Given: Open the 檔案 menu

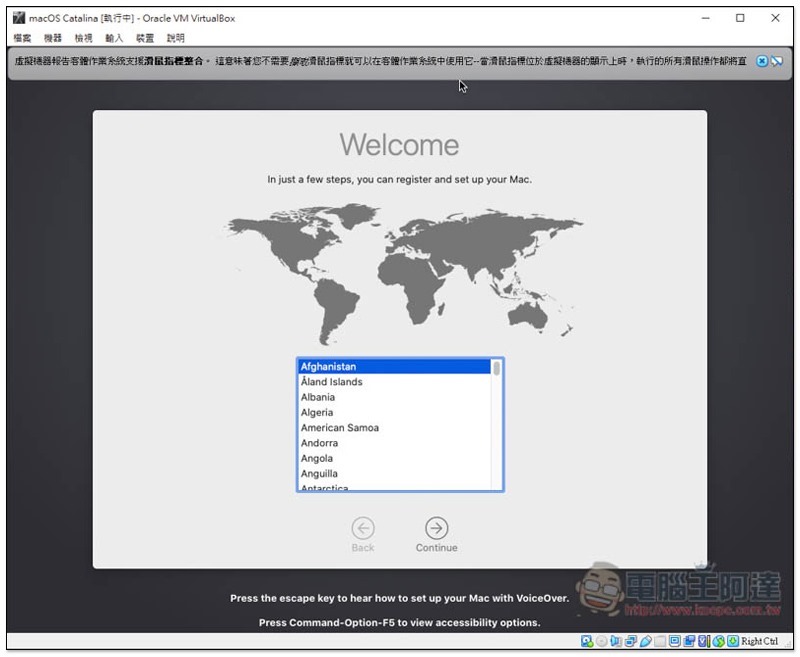Looking at the screenshot, I should (x=23, y=38).
